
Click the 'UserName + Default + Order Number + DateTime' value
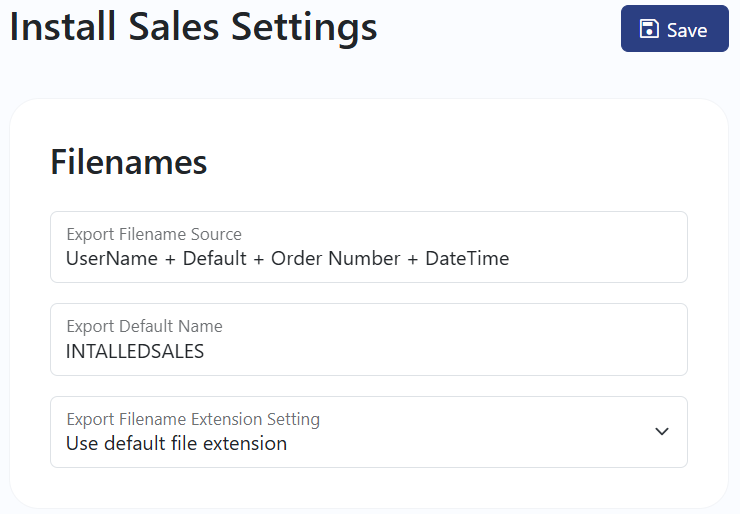tap(287, 259)
